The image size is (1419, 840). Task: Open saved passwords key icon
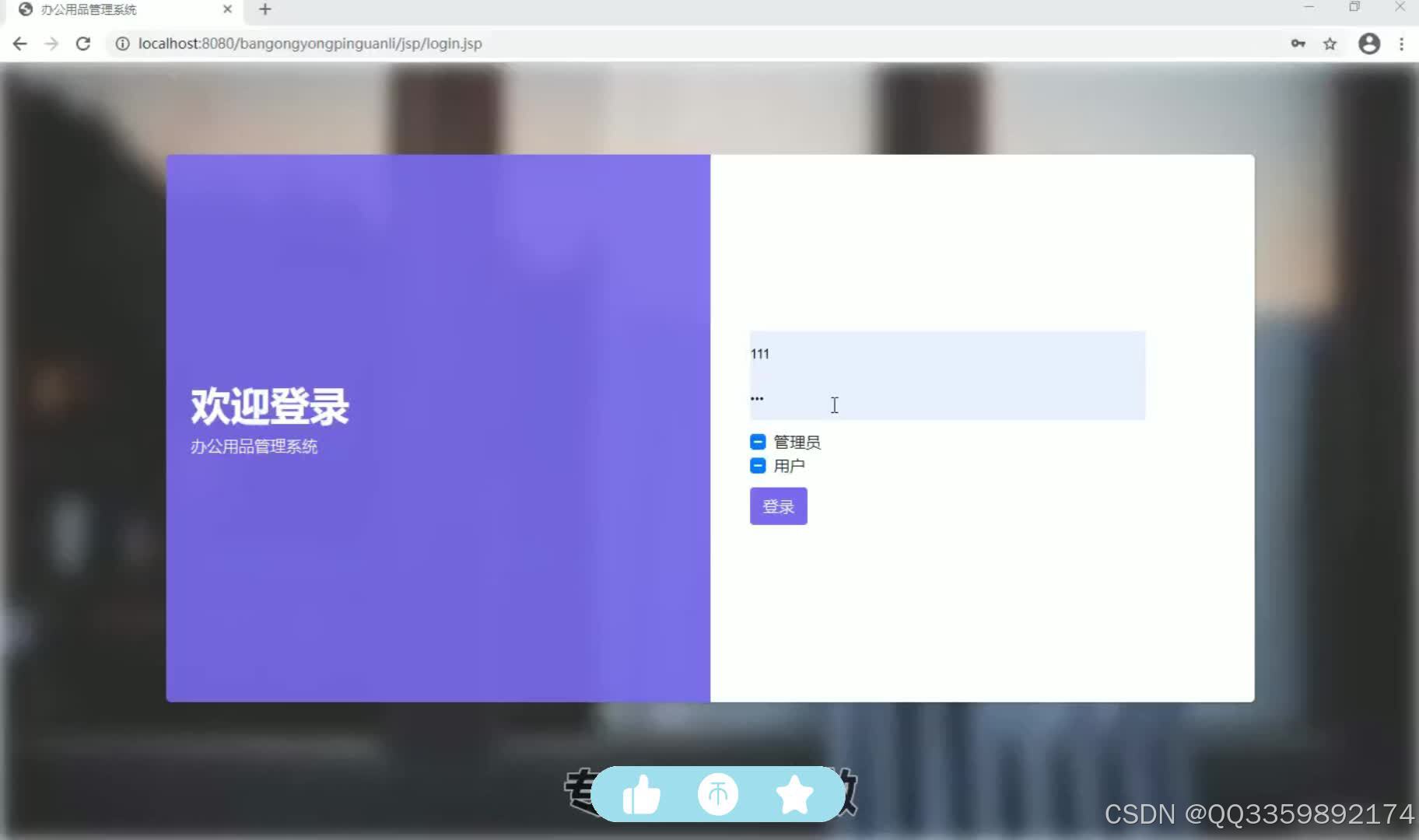tap(1298, 44)
